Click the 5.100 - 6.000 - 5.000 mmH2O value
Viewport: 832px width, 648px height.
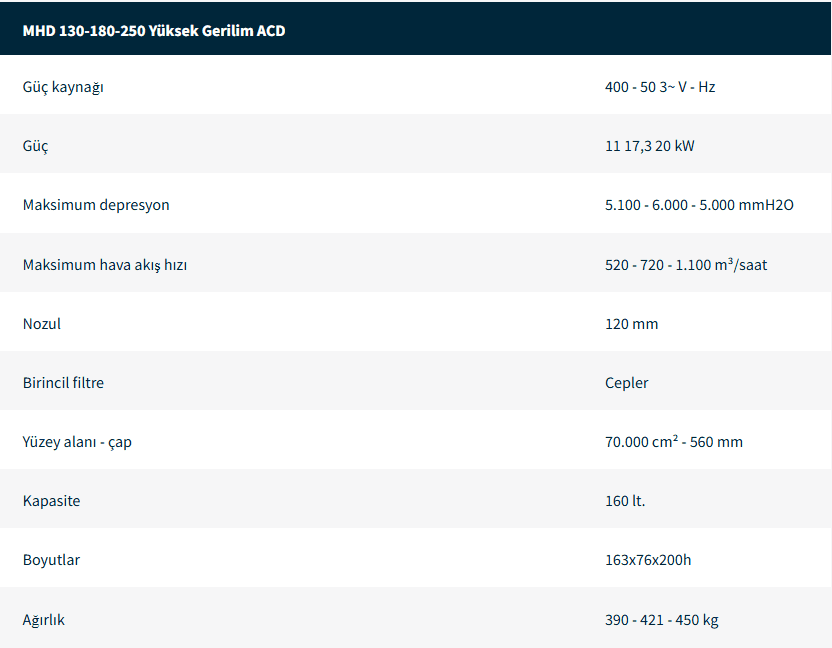[699, 205]
